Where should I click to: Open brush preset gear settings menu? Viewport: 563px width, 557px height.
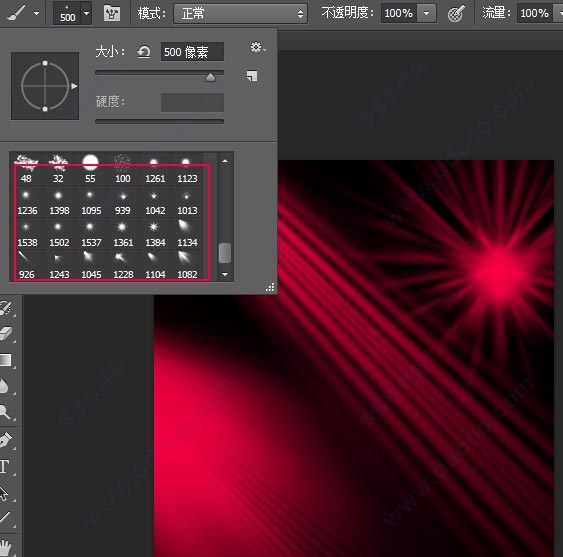click(257, 47)
